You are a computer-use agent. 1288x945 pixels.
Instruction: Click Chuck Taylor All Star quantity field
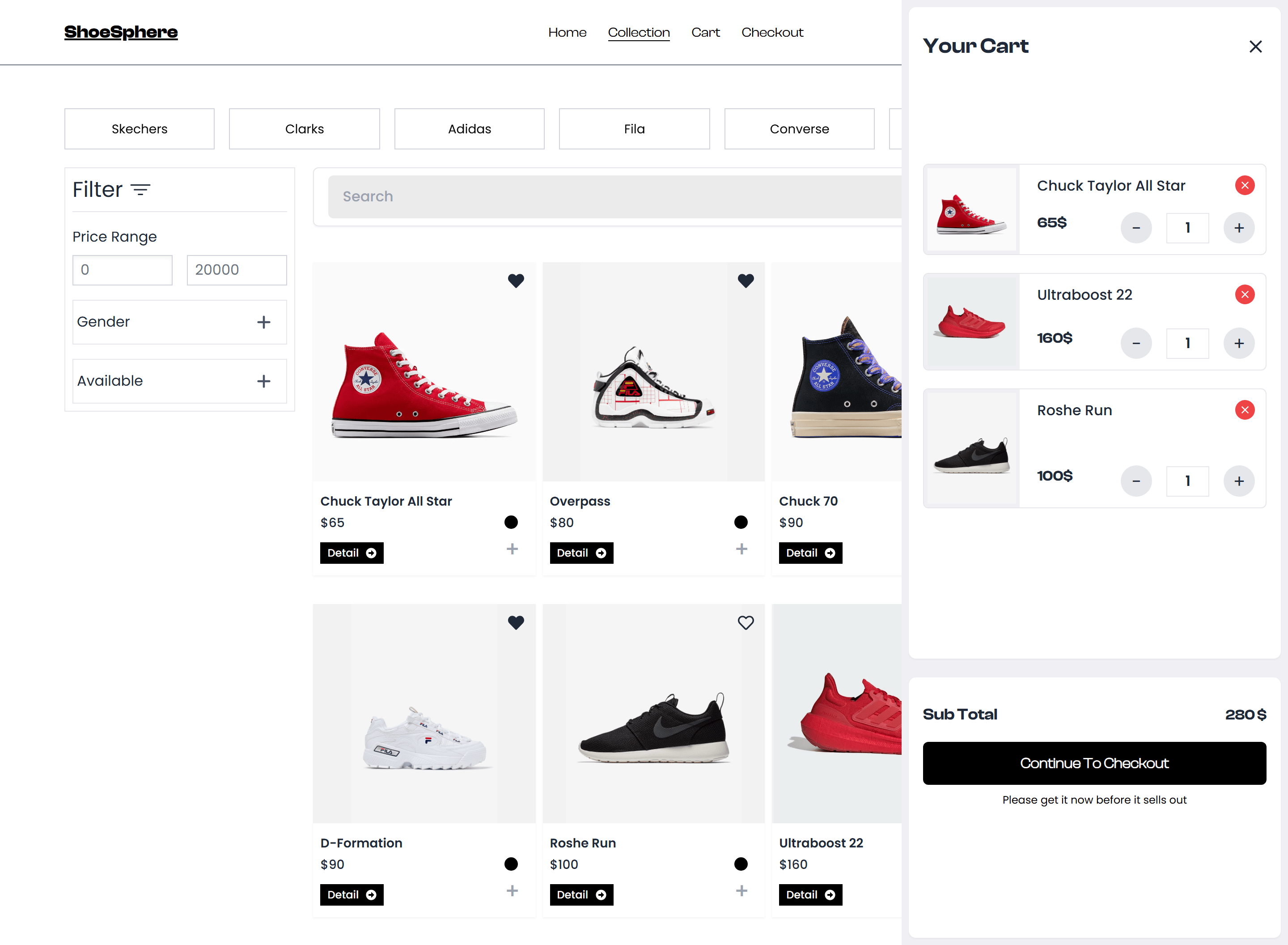click(x=1187, y=228)
